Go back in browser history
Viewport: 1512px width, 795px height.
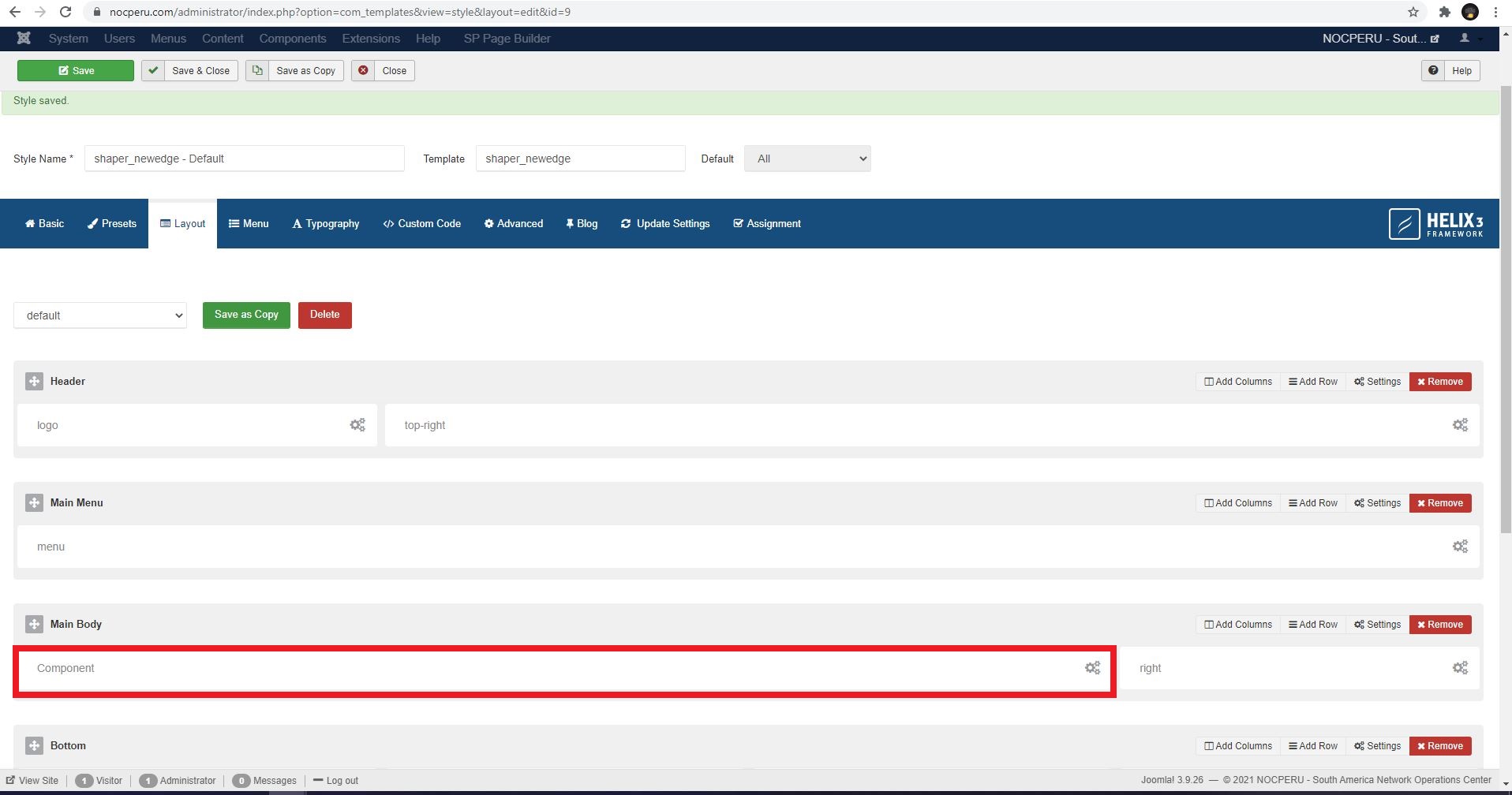15,12
